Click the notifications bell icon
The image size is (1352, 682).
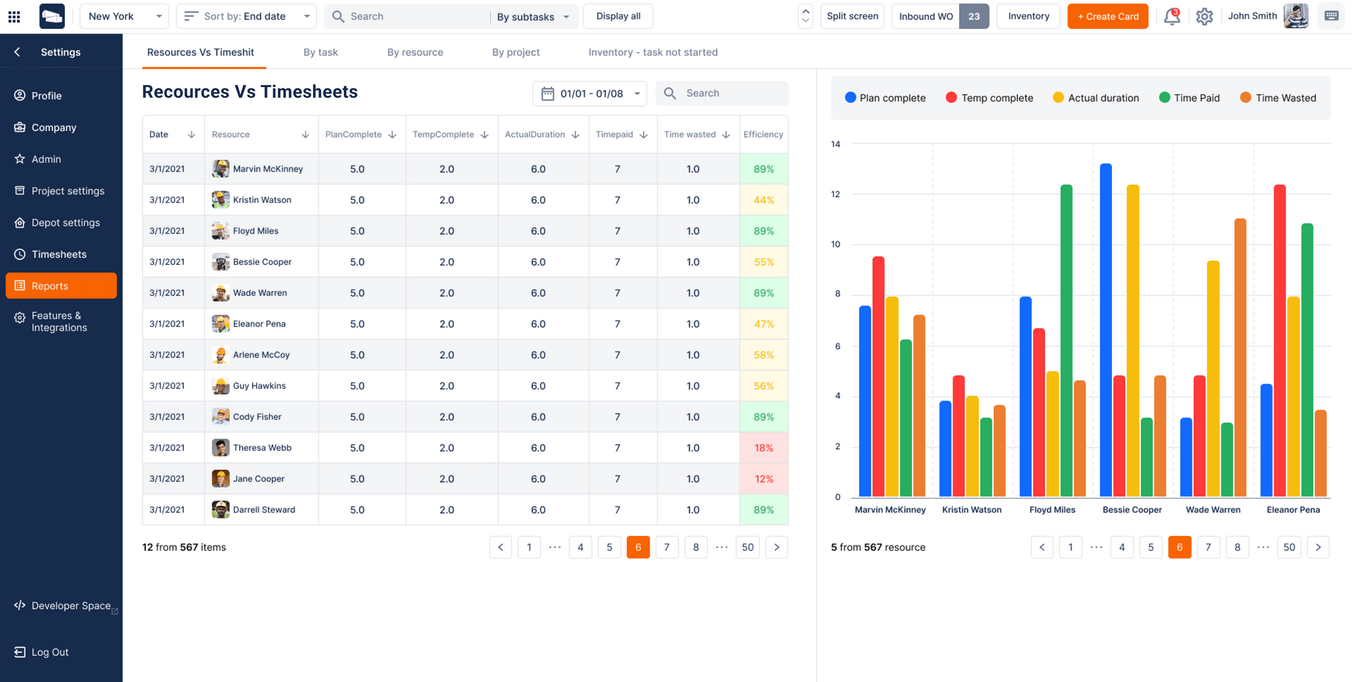[1172, 16]
